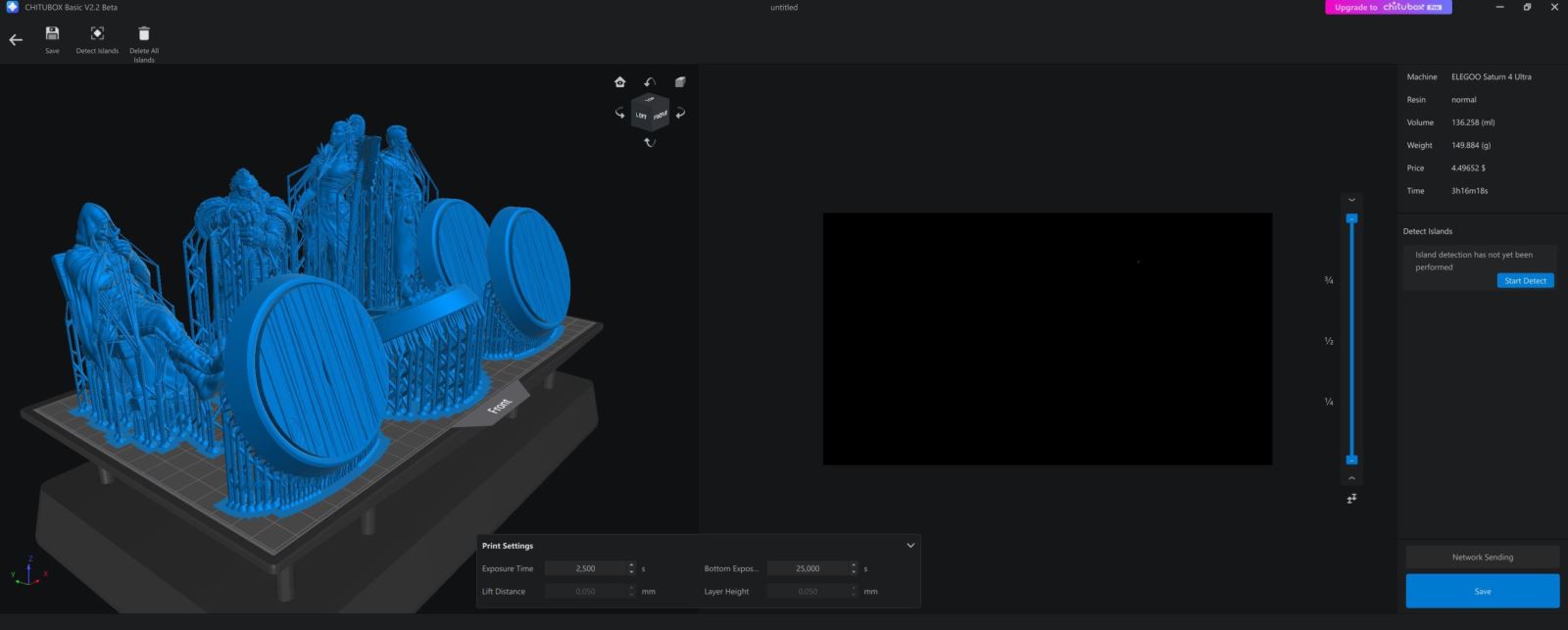Screen dimensions: 1568x630
Task: Click the Resin value normal
Action: coord(1464,100)
